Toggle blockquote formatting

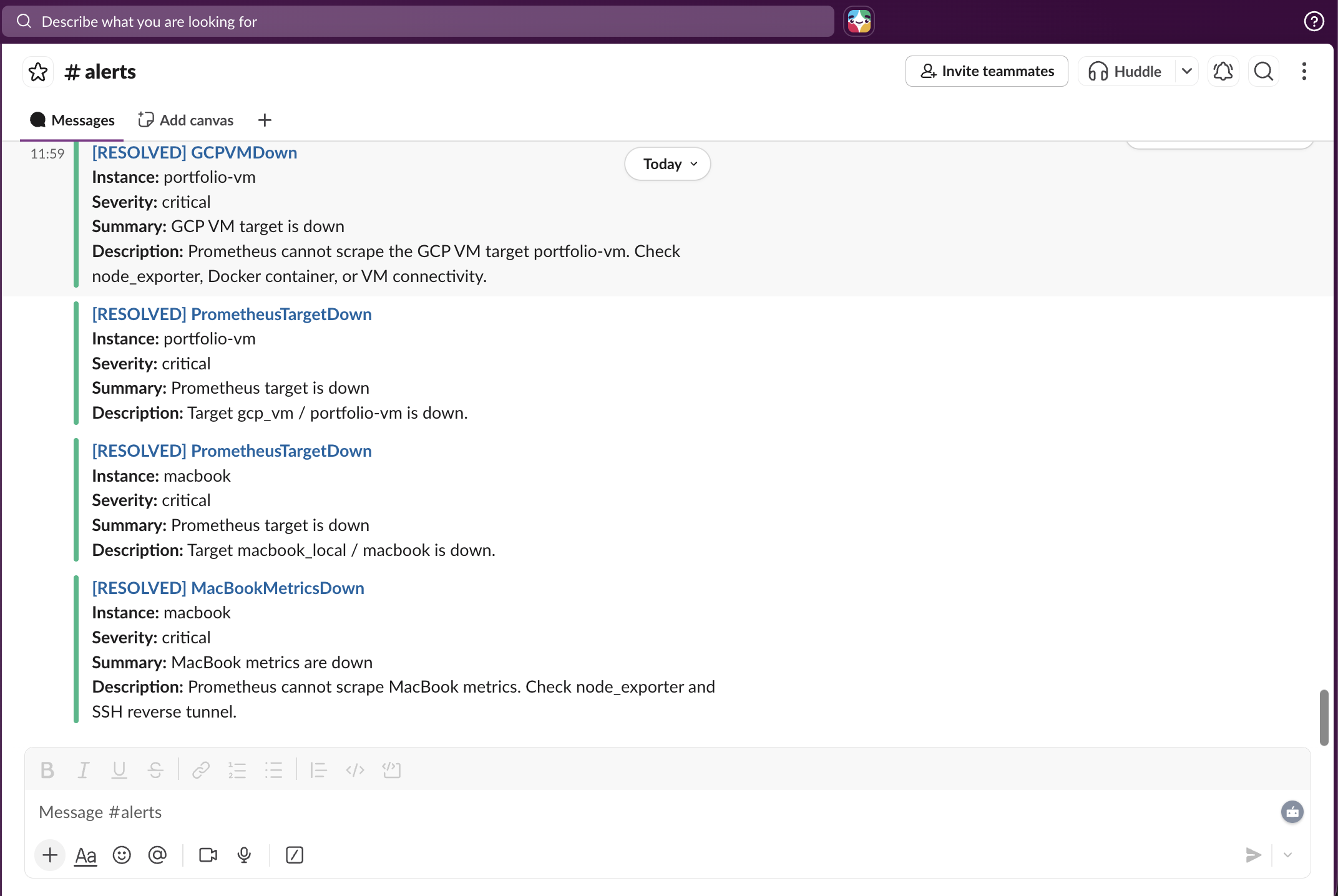point(318,770)
